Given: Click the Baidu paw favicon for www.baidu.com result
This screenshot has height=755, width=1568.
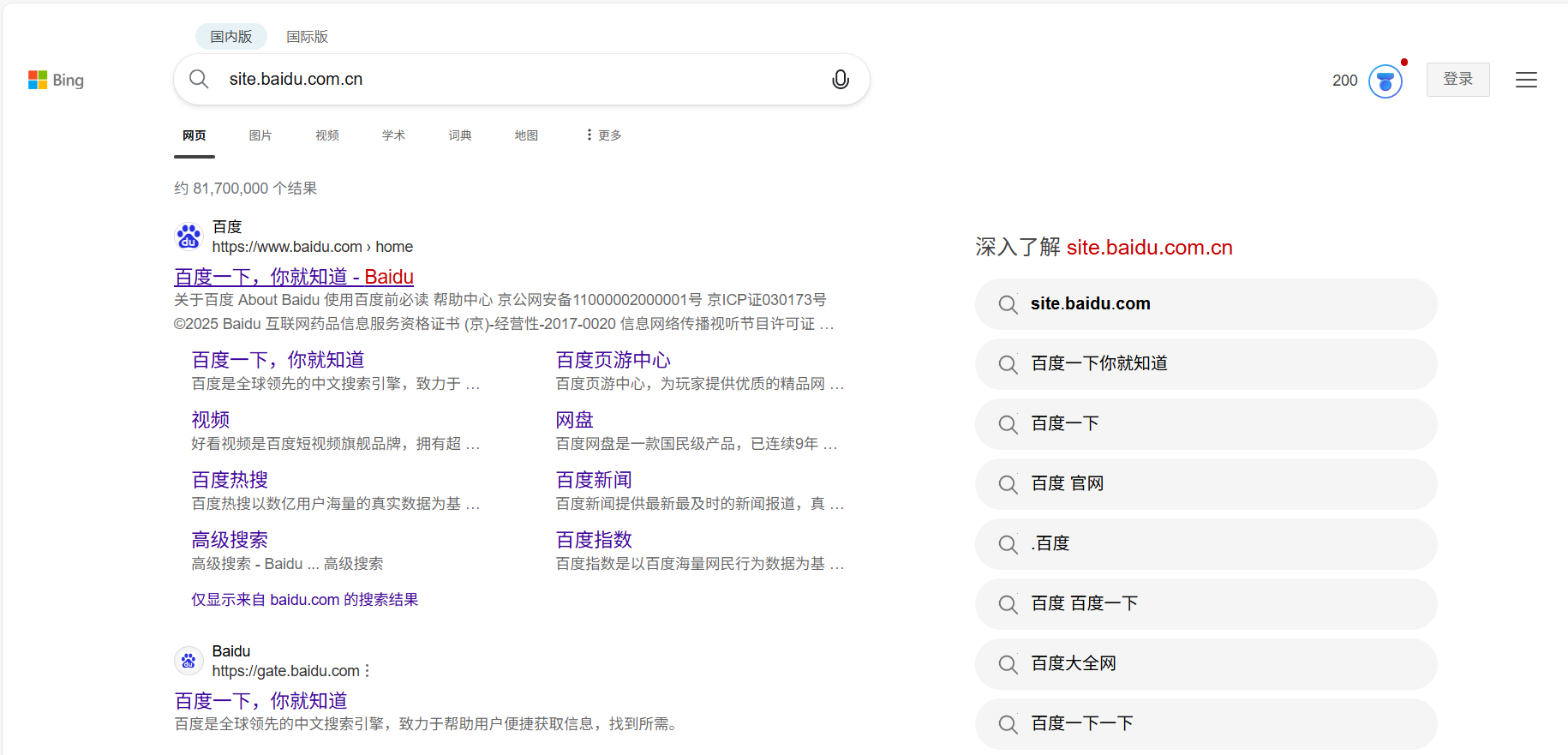Looking at the screenshot, I should (189, 236).
